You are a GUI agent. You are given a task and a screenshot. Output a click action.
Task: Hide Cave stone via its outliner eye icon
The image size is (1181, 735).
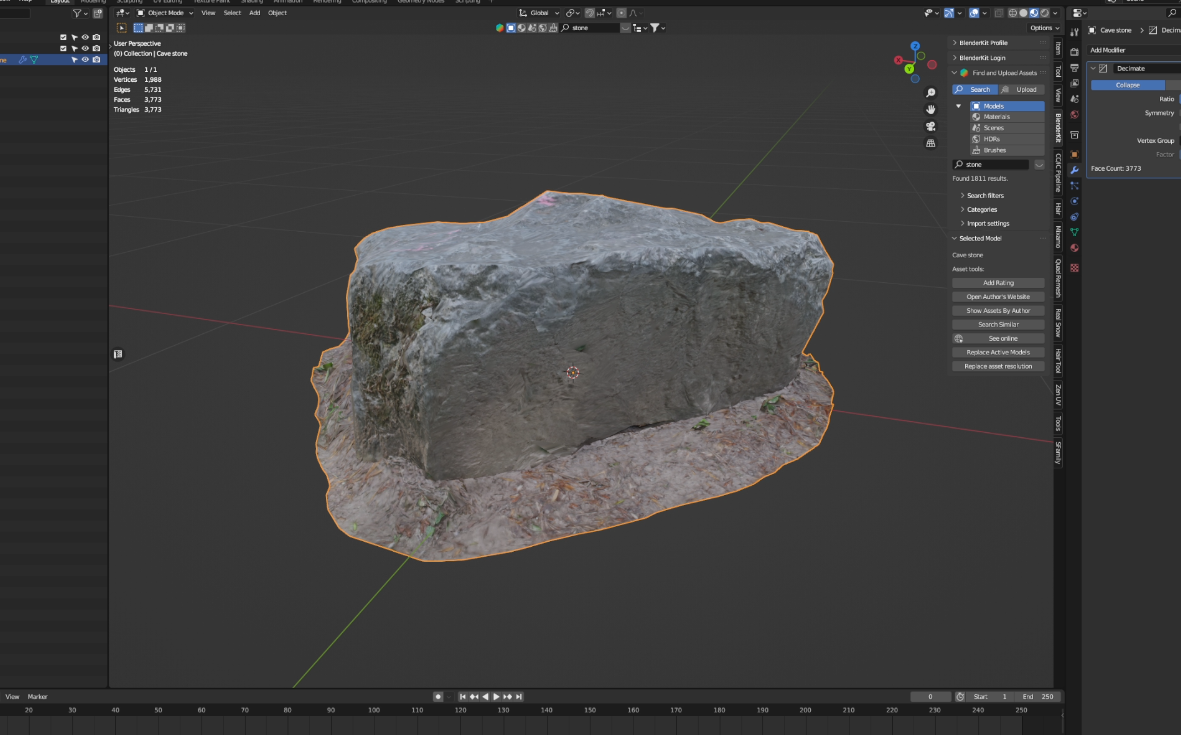(x=85, y=60)
